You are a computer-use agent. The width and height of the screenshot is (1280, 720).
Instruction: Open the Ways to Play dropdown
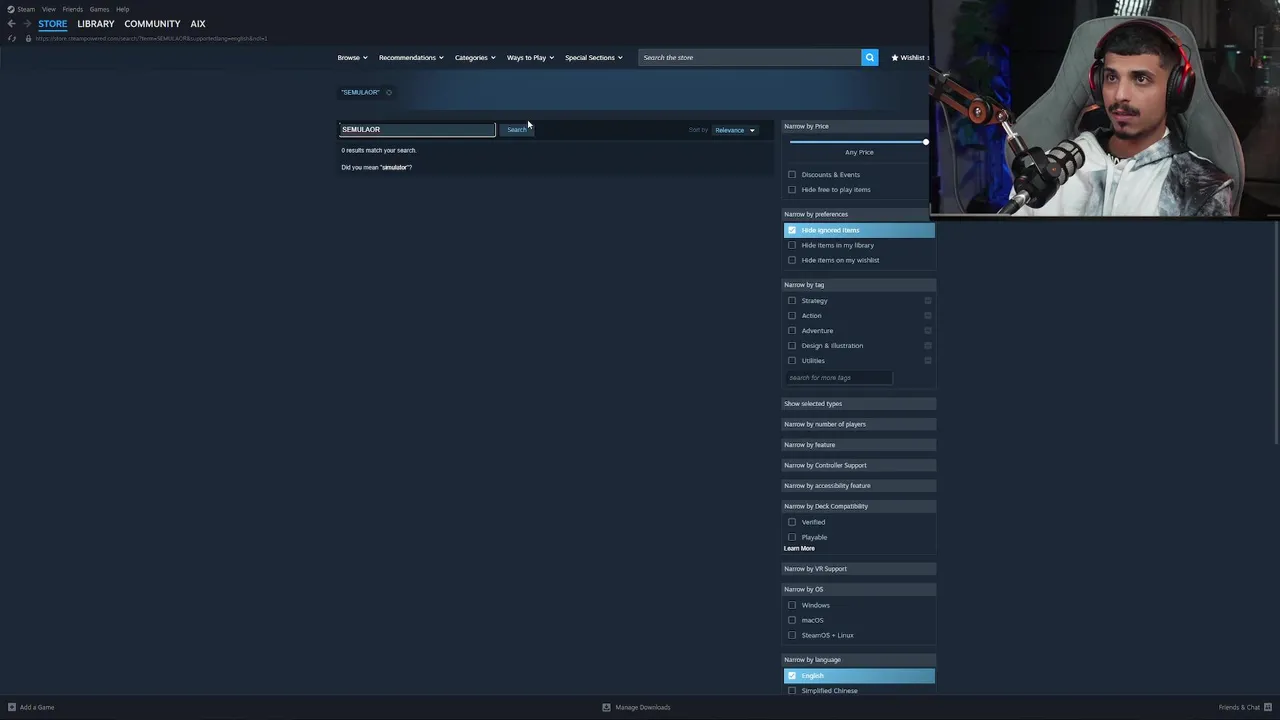(530, 57)
